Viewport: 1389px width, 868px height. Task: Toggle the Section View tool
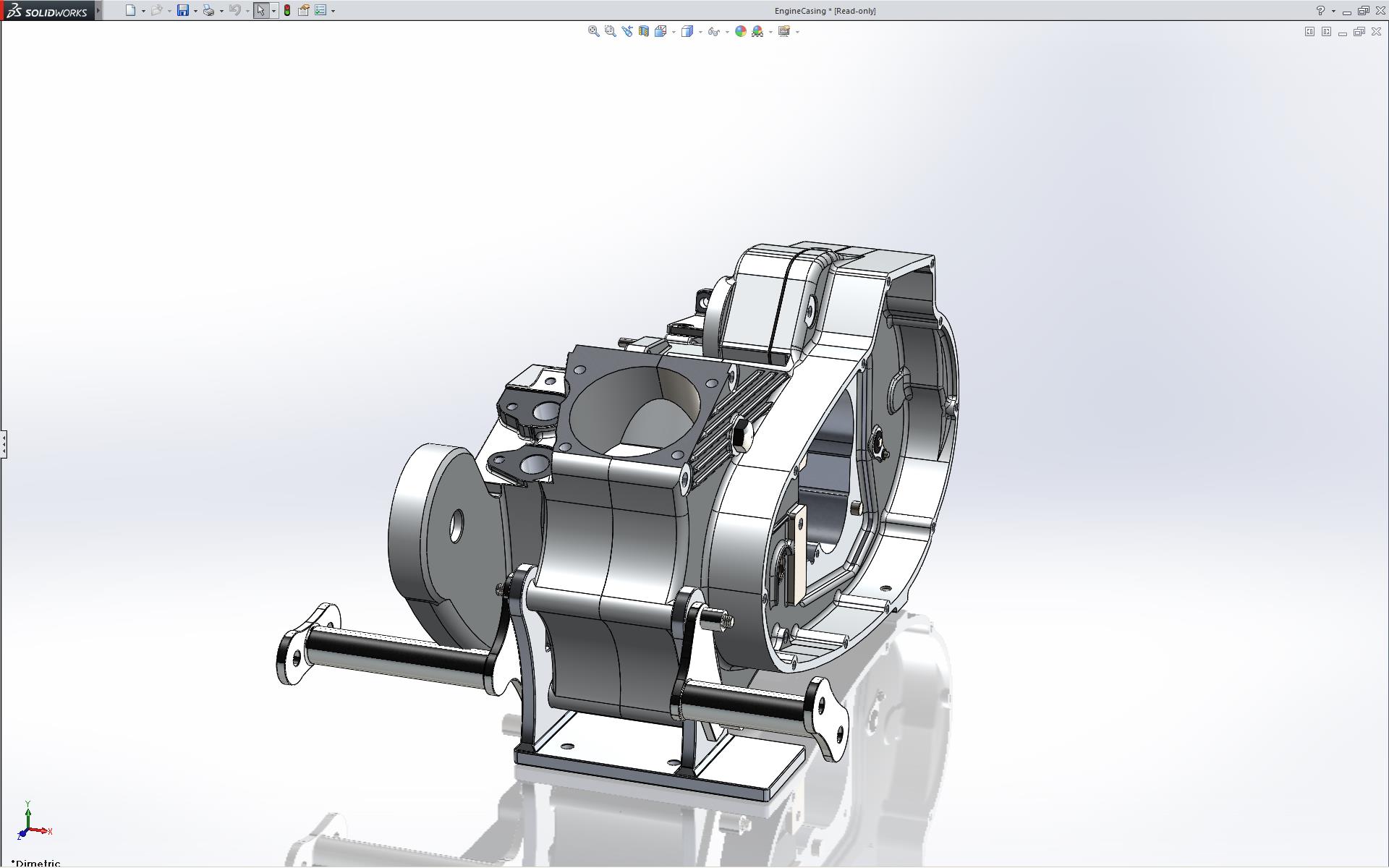click(x=643, y=31)
